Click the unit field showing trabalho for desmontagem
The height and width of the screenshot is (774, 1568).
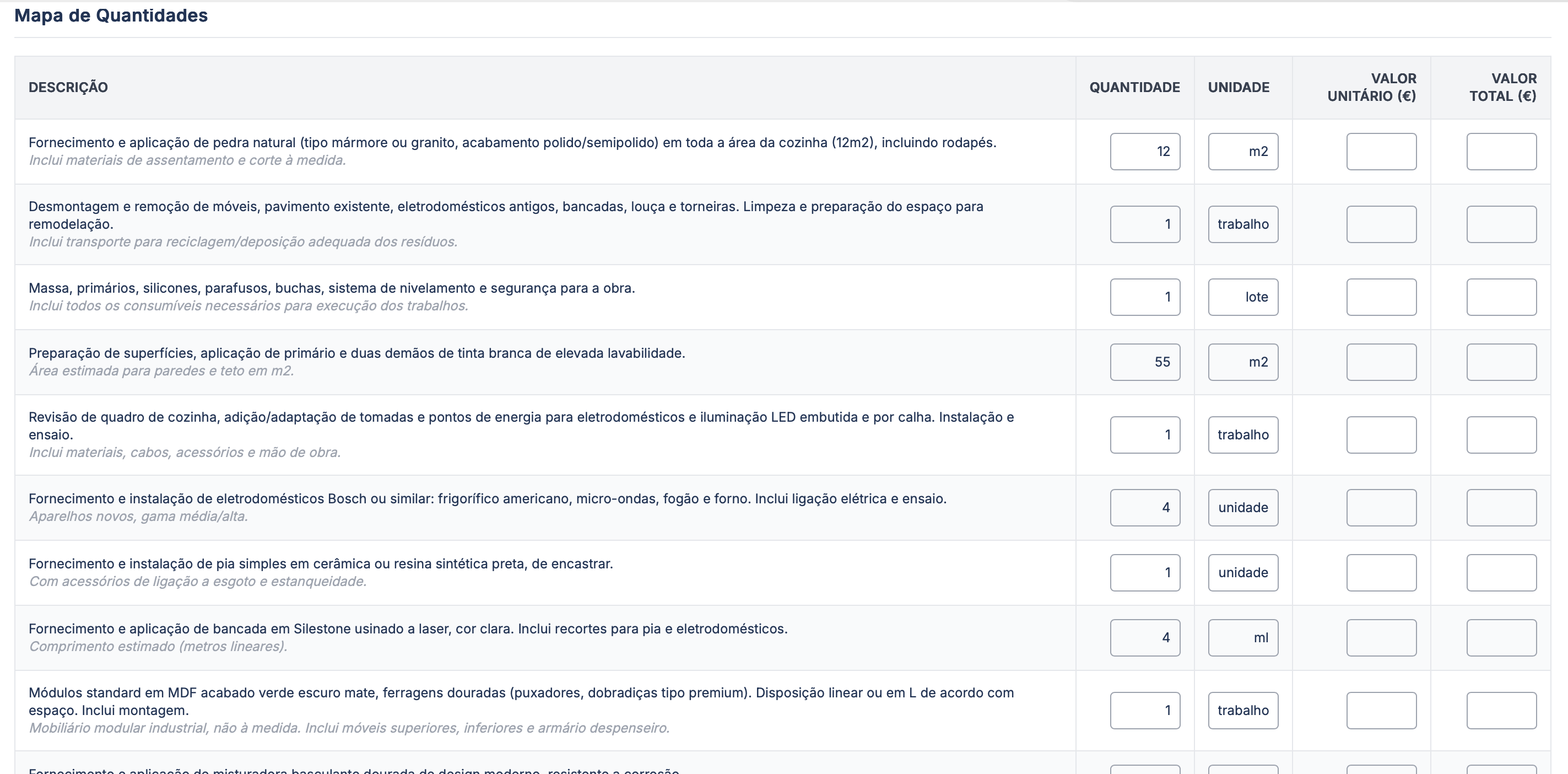click(x=1243, y=224)
